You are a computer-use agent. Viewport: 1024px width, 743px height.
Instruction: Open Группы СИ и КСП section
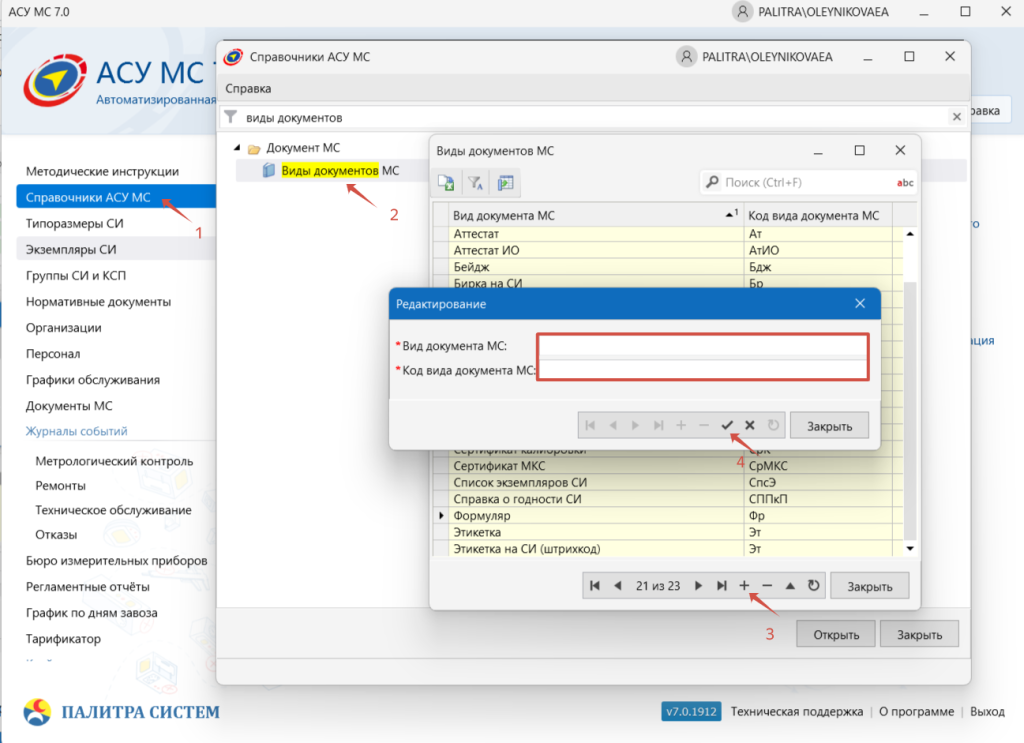(76, 276)
